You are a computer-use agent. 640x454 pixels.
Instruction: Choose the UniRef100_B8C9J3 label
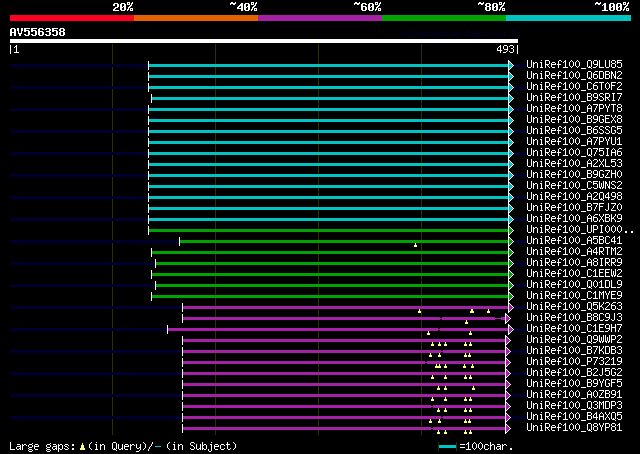[574, 318]
